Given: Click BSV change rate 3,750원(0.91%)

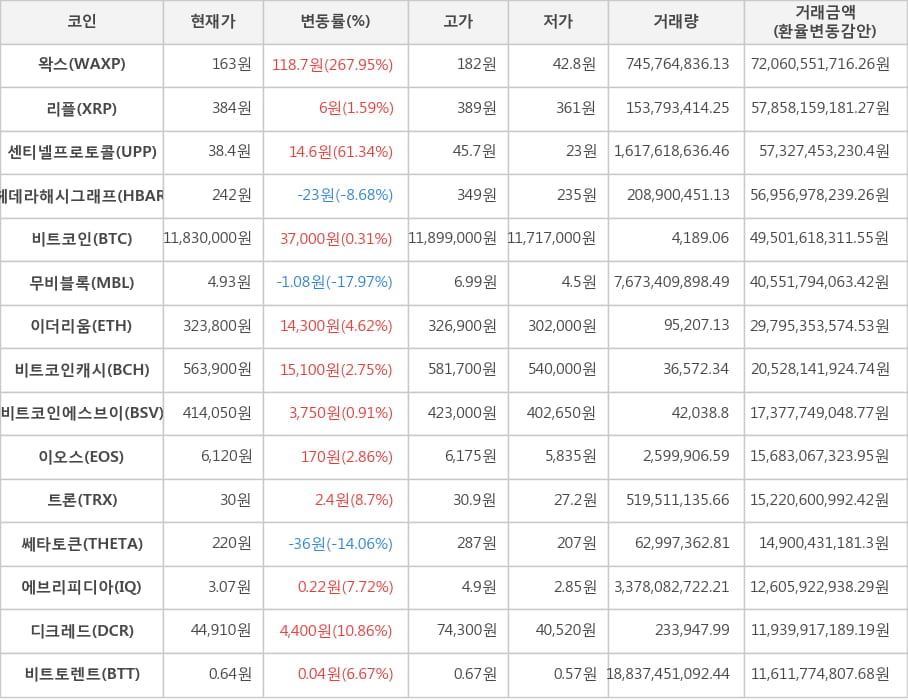Looking at the screenshot, I should click(x=341, y=413).
